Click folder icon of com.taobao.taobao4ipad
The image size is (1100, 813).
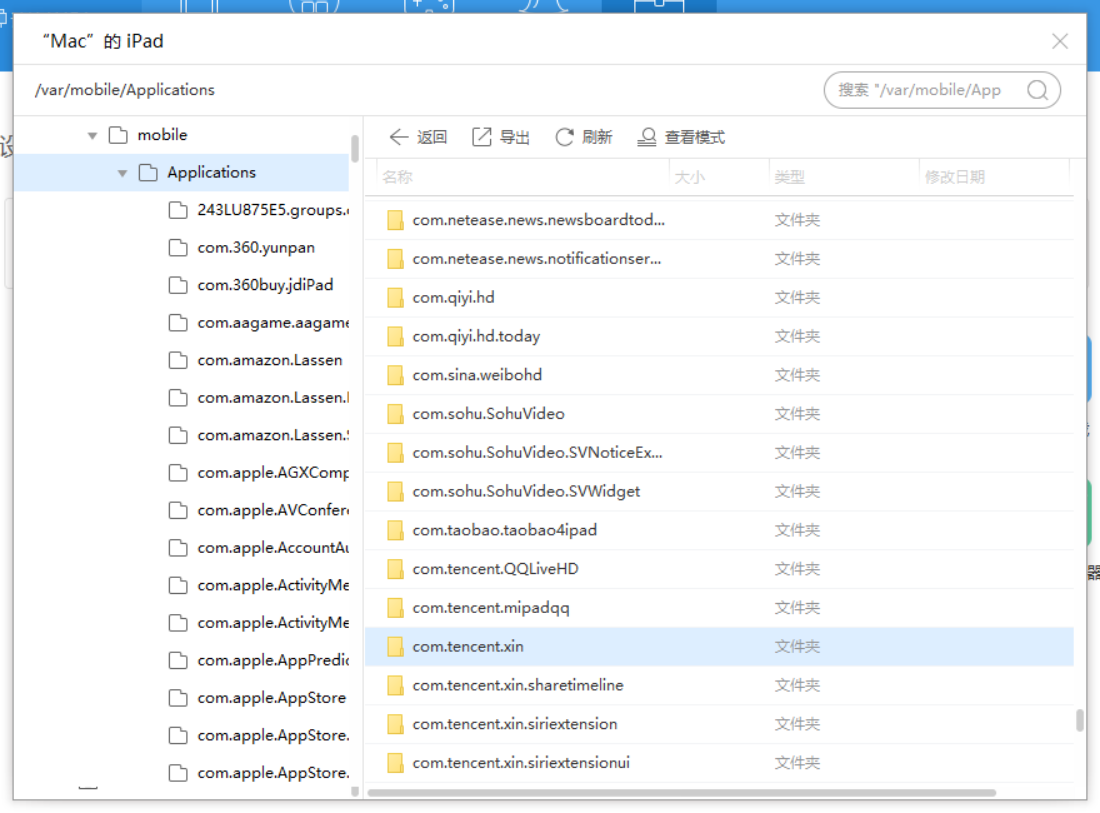coord(396,530)
